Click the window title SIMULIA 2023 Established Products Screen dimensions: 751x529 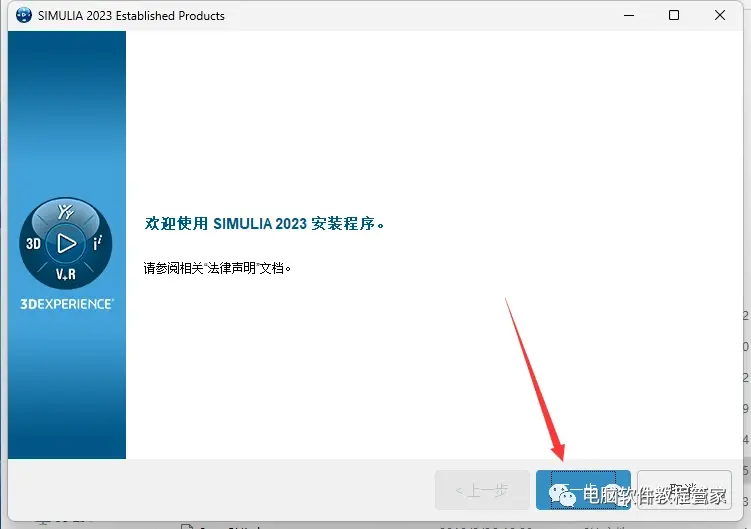(131, 15)
